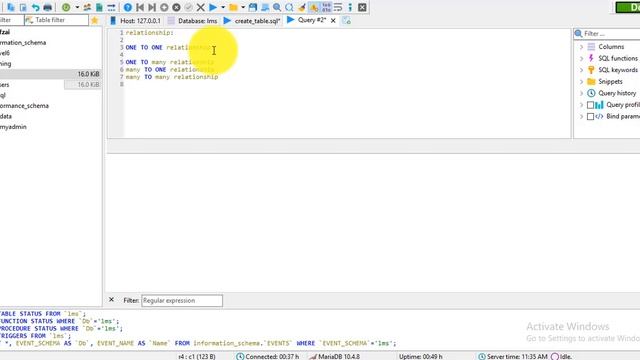Click the green Export database as SQL icon
This screenshot has width=640, height=360.
point(99,7)
